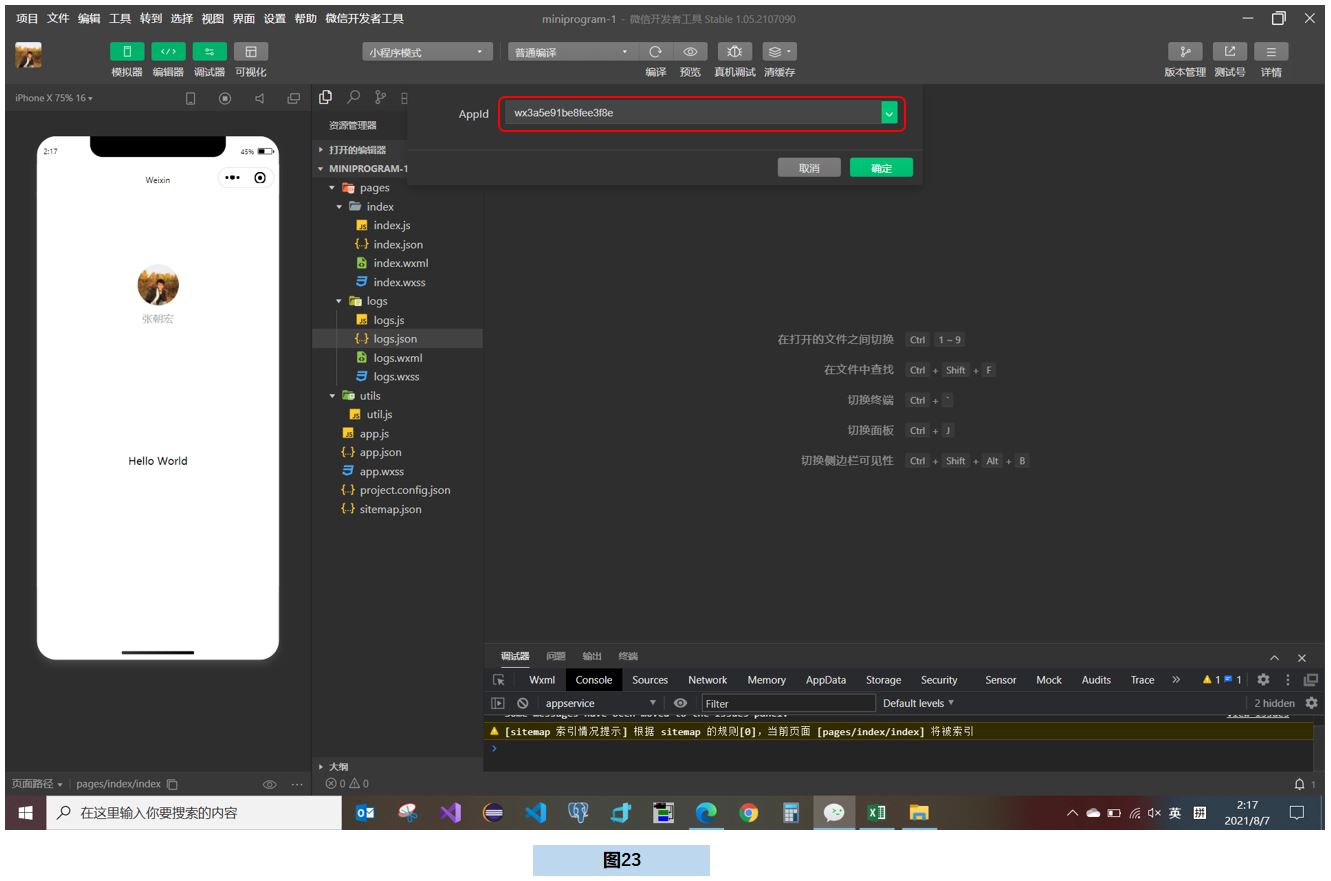Open the Default levels dropdown
This screenshot has width=1331, height=881.
[x=918, y=703]
